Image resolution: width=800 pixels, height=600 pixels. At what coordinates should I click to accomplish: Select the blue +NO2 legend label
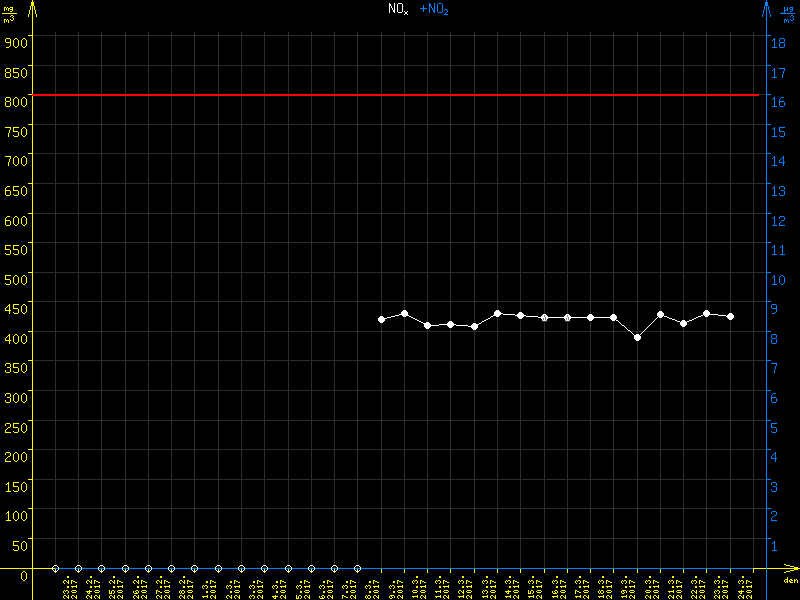[x=433, y=8]
